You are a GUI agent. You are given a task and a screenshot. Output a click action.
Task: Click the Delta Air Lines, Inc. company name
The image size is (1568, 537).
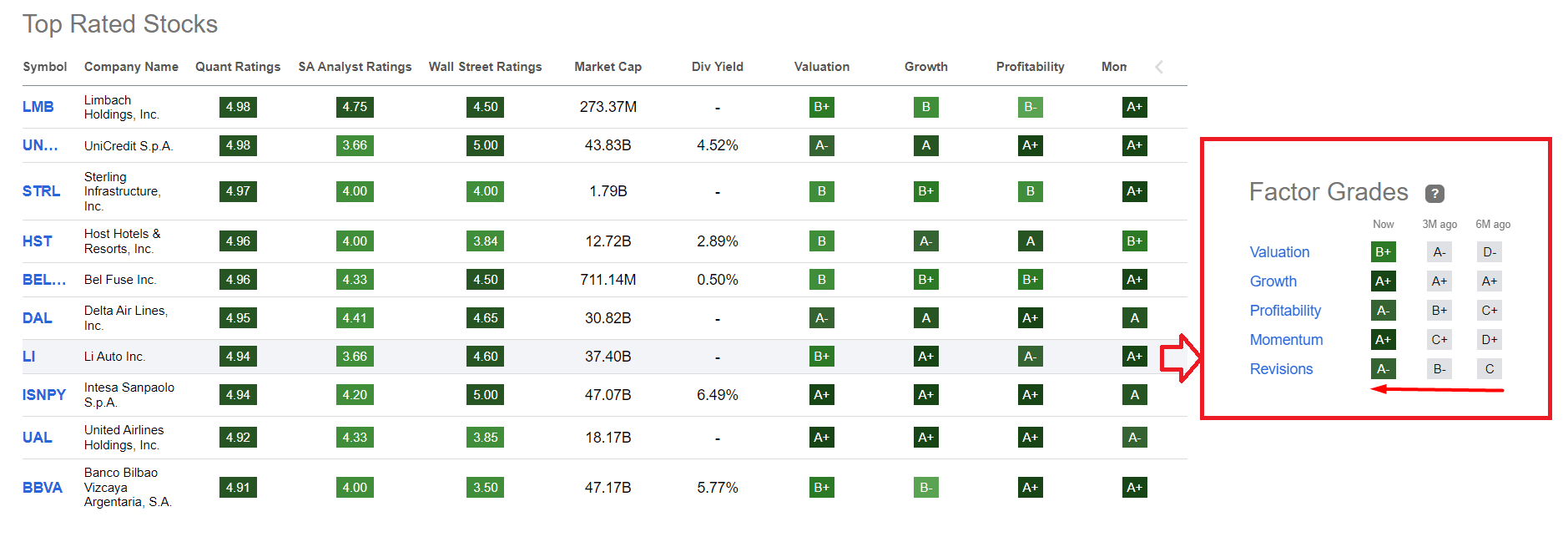(x=126, y=318)
